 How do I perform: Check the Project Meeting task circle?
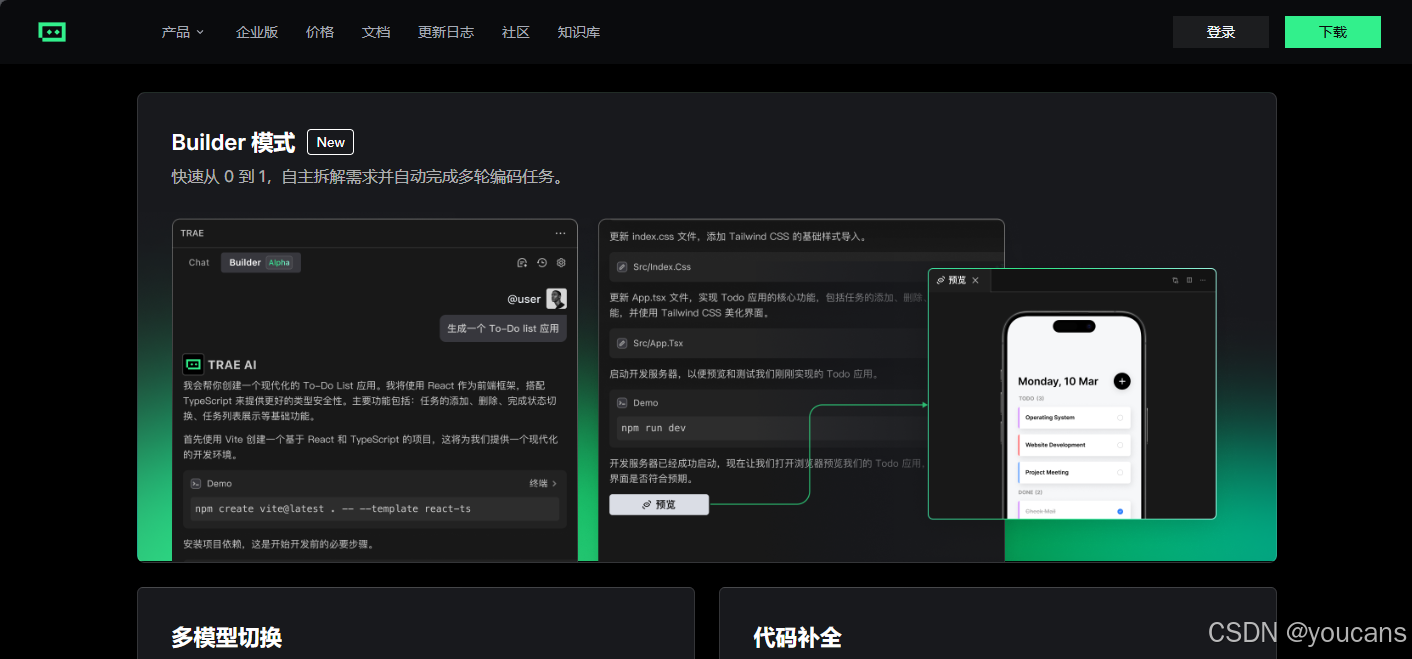[x=1120, y=472]
